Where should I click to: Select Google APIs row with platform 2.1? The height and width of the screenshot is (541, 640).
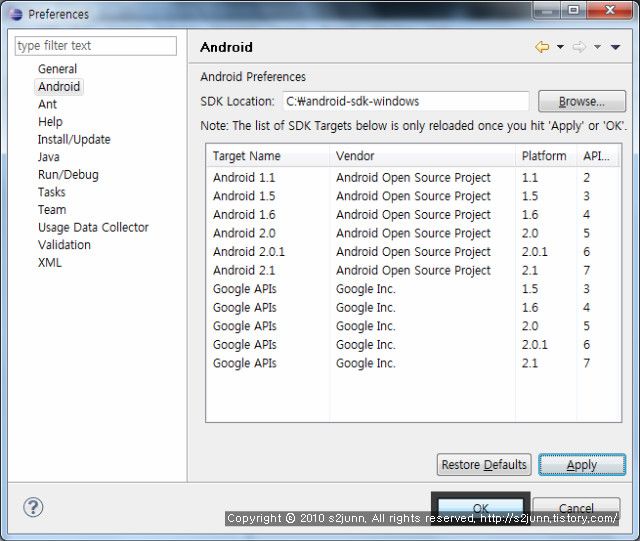click(413, 363)
